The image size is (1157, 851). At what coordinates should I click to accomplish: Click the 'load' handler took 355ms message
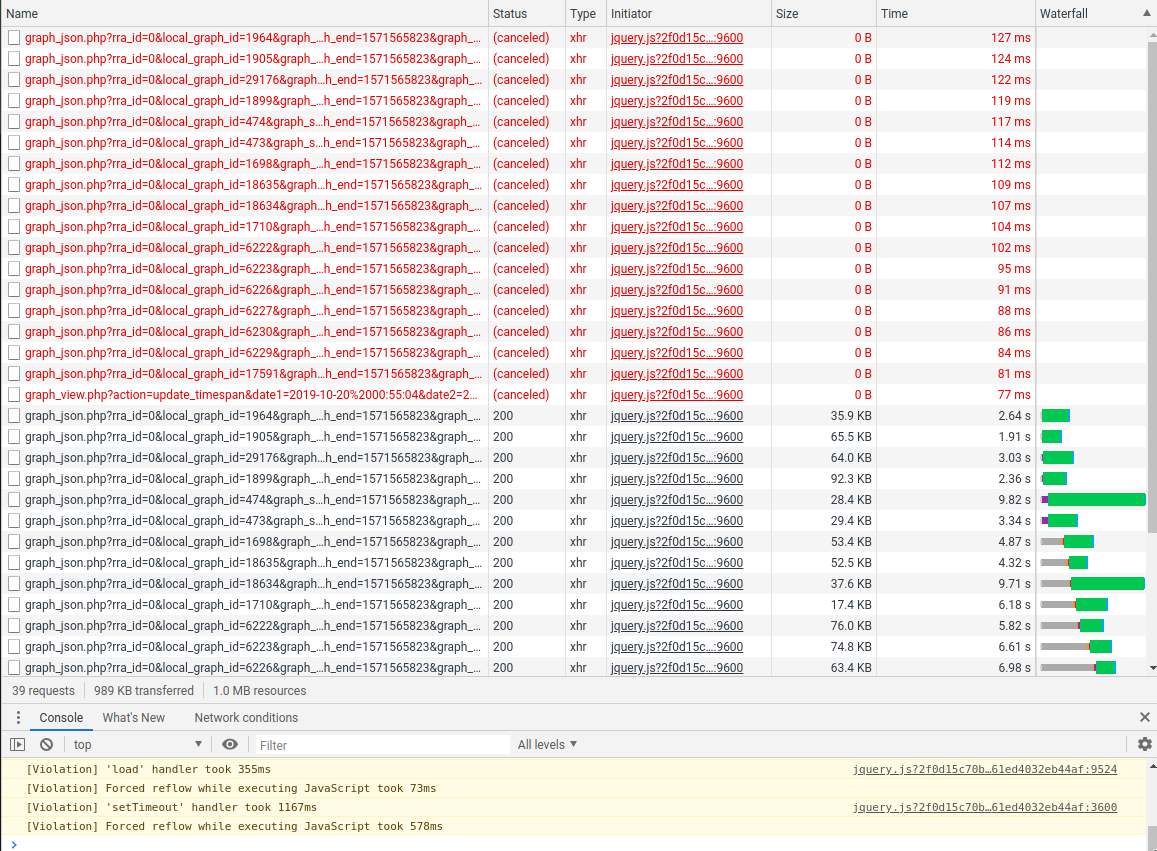(148, 769)
